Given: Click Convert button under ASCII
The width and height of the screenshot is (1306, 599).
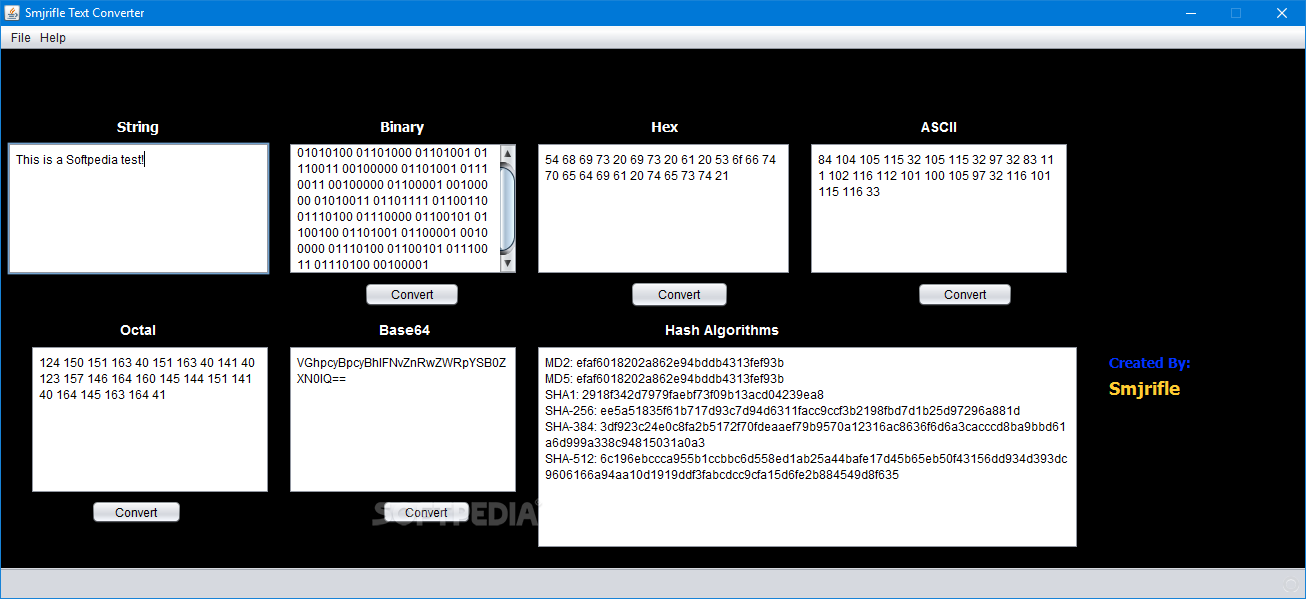Looking at the screenshot, I should [965, 294].
